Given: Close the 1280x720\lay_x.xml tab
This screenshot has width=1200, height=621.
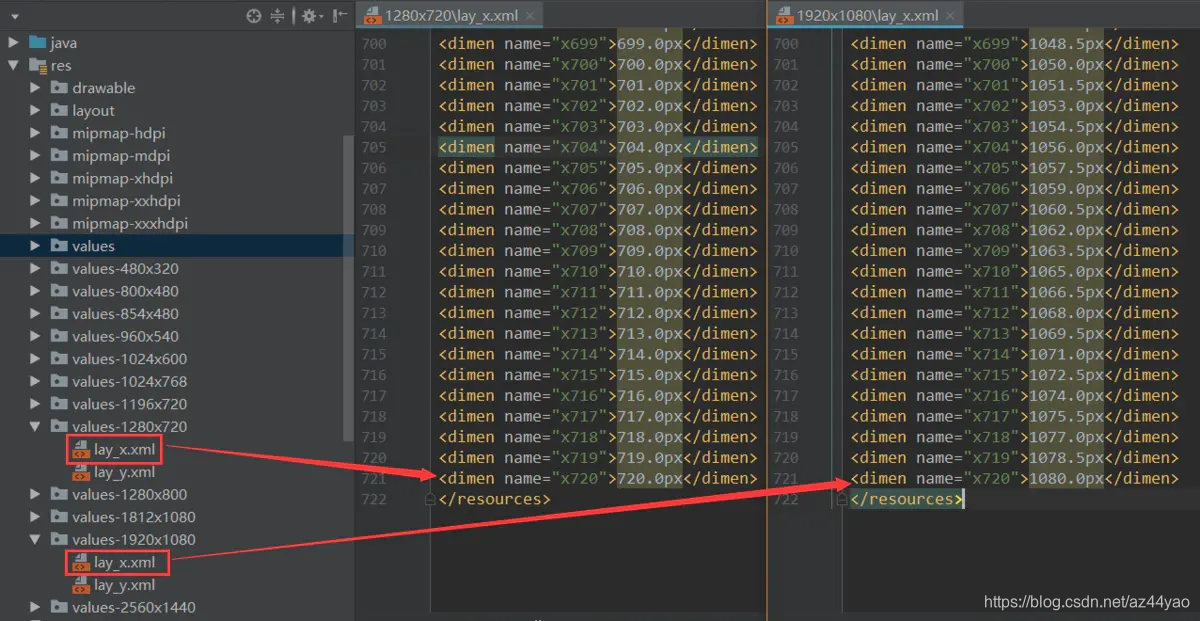Looking at the screenshot, I should pos(529,15).
